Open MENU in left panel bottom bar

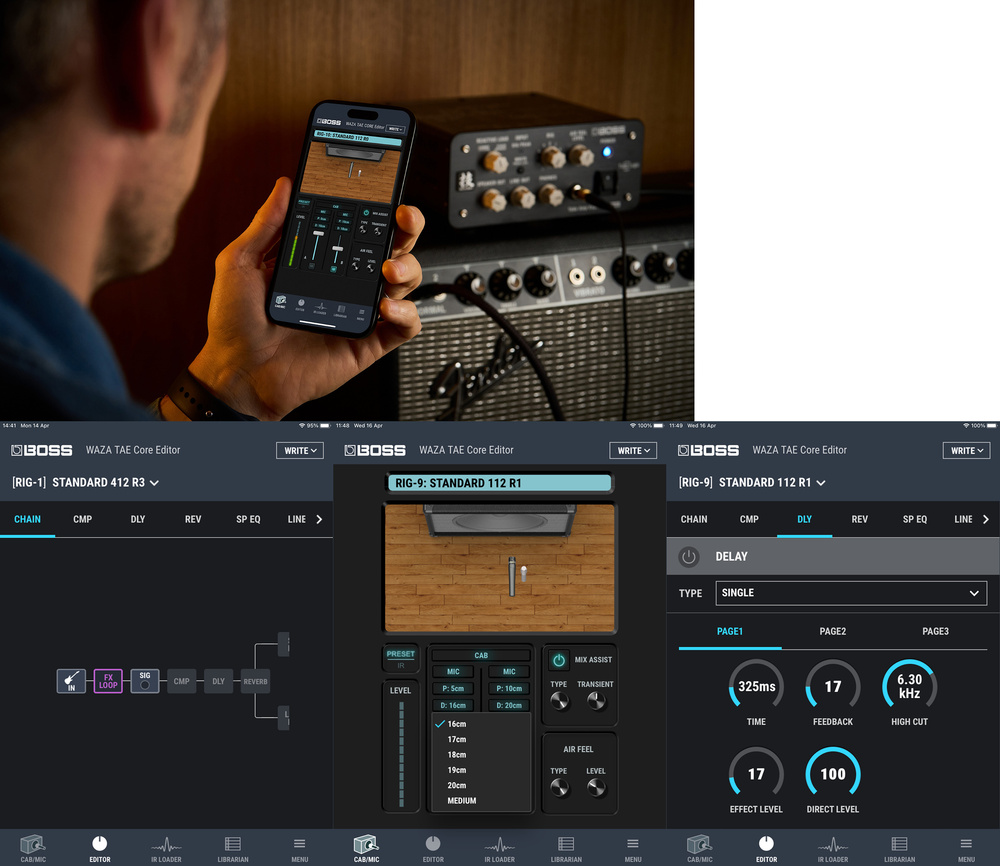pyautogui.click(x=299, y=849)
